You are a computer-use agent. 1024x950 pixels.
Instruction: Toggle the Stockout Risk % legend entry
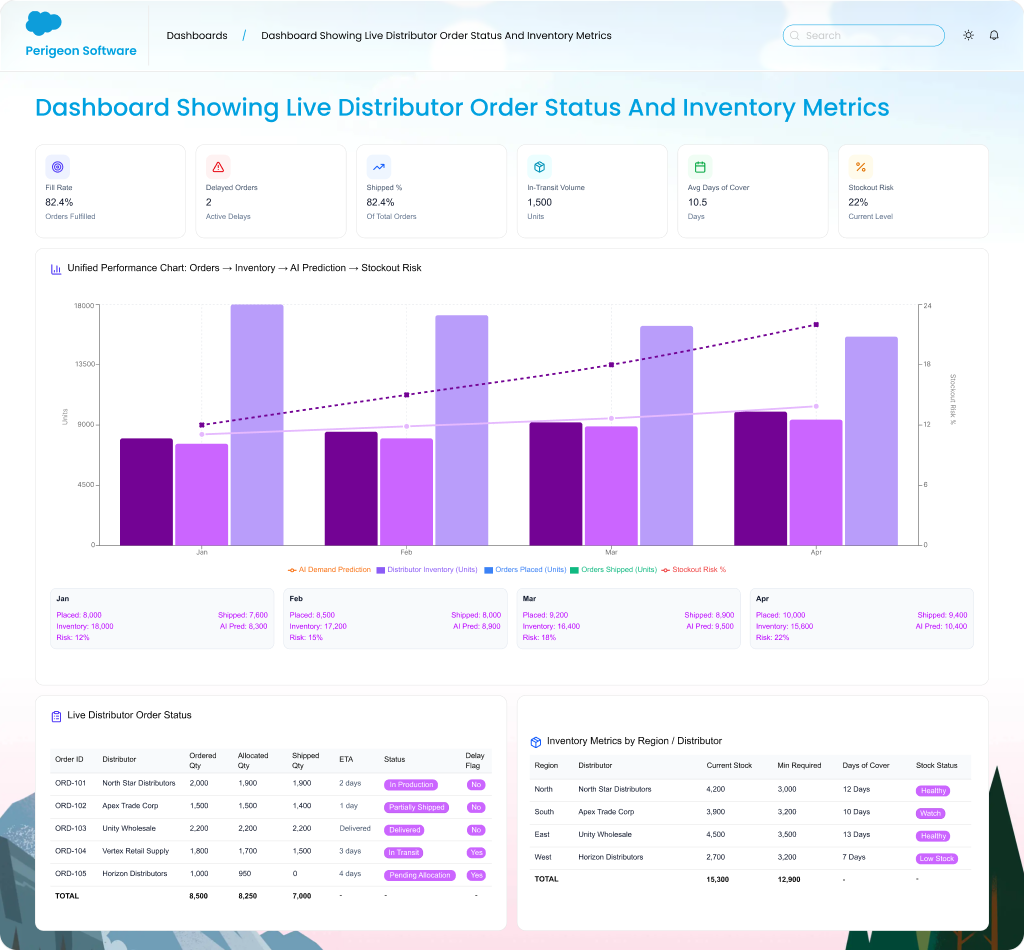[693, 570]
